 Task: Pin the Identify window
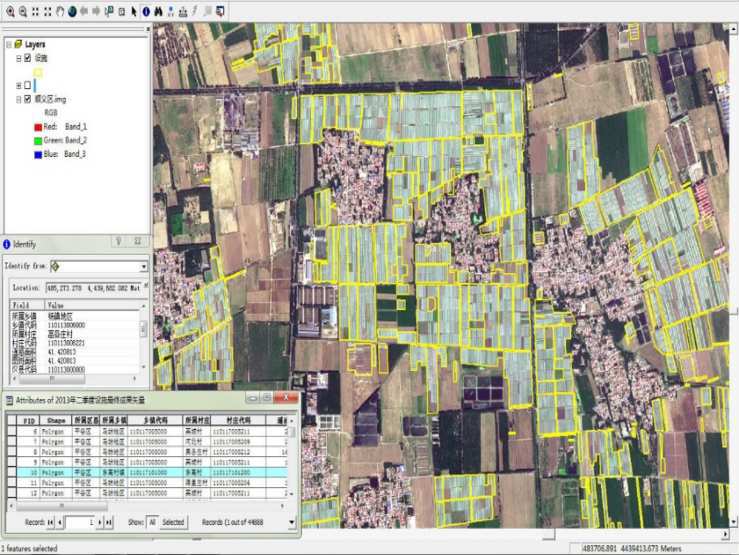tap(119, 242)
